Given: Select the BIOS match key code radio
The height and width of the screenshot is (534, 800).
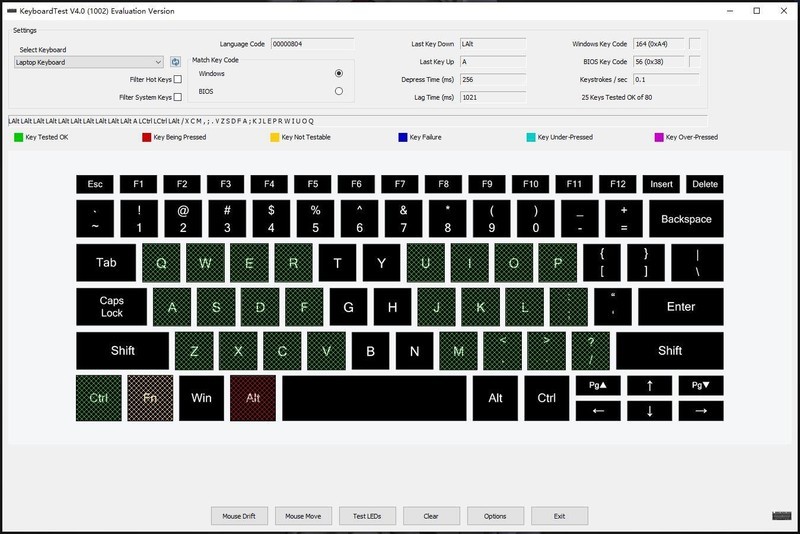Looking at the screenshot, I should (x=339, y=91).
